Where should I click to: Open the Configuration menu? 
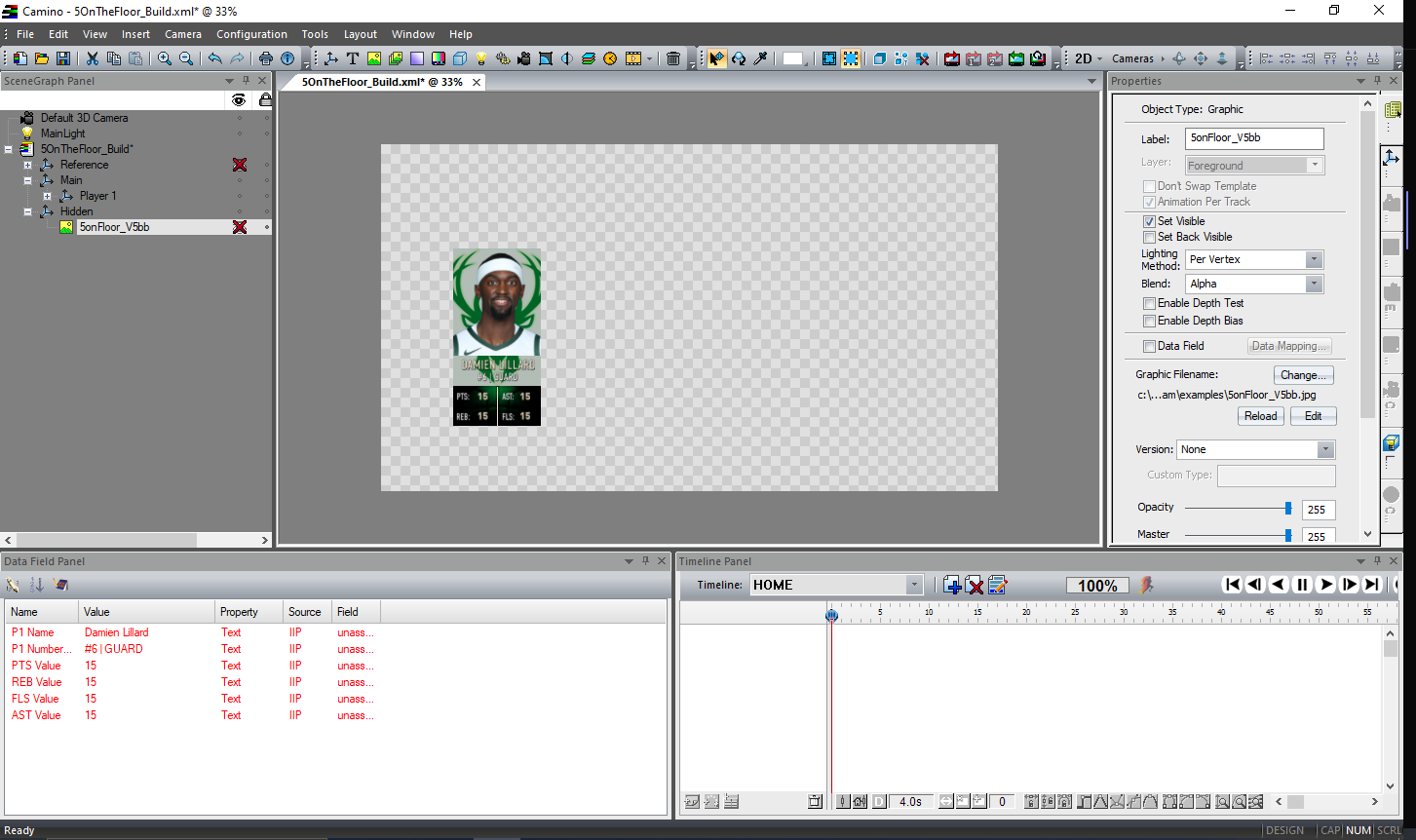point(251,34)
